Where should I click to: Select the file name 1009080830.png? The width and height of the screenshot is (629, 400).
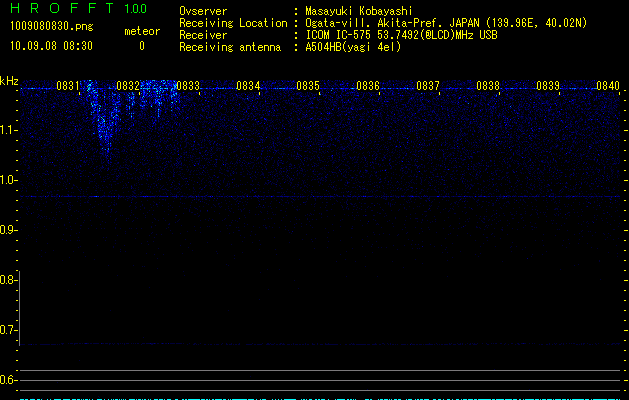click(52, 27)
